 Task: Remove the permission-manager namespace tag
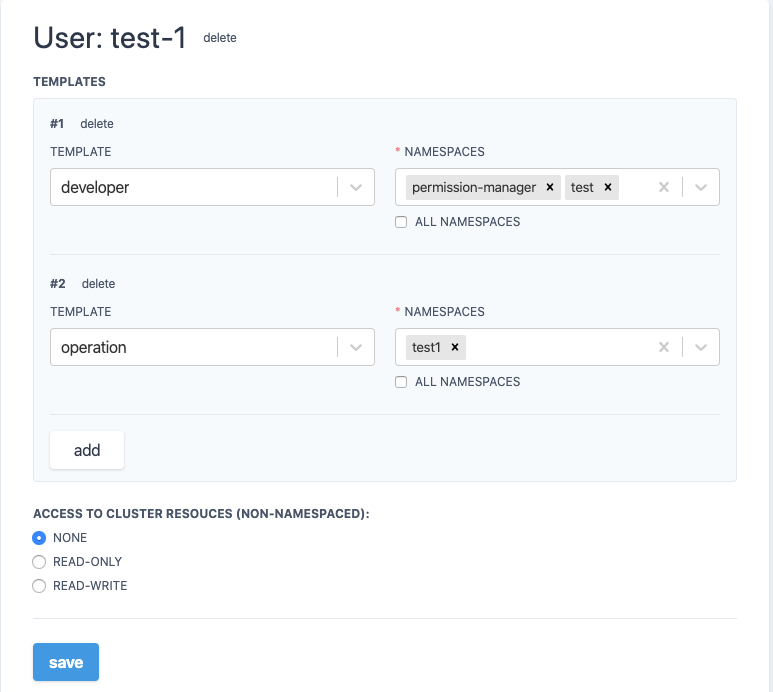point(550,187)
